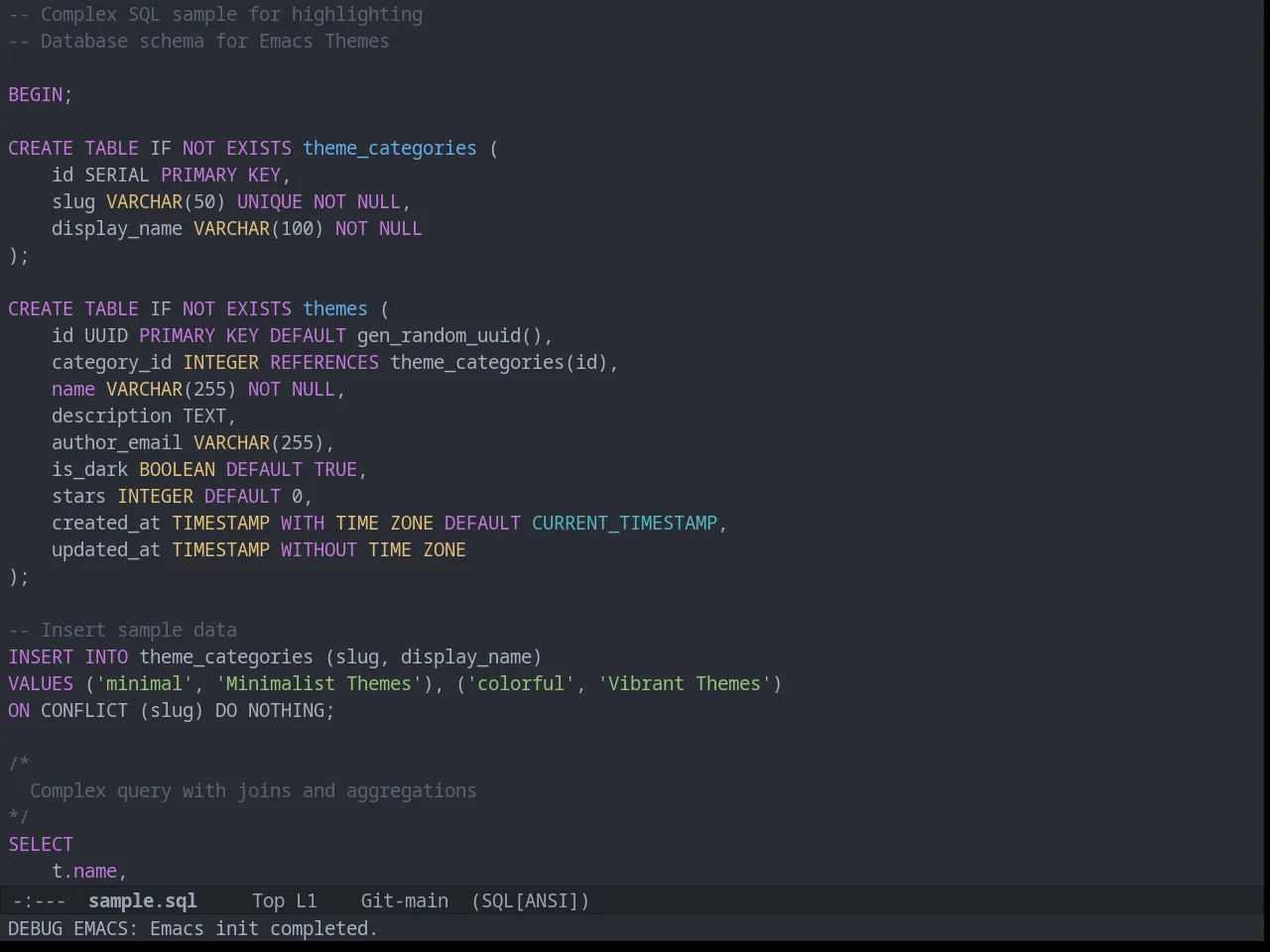Click VARCHAR(50) on the slug line
This screenshot has width=1270, height=952.
[x=166, y=201]
